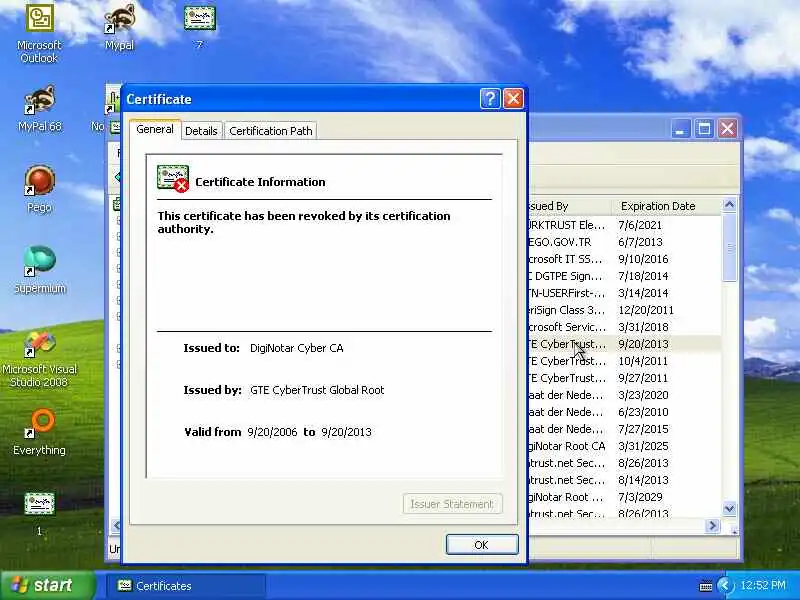Switch to the Details tab
The height and width of the screenshot is (600, 800).
pos(201,131)
